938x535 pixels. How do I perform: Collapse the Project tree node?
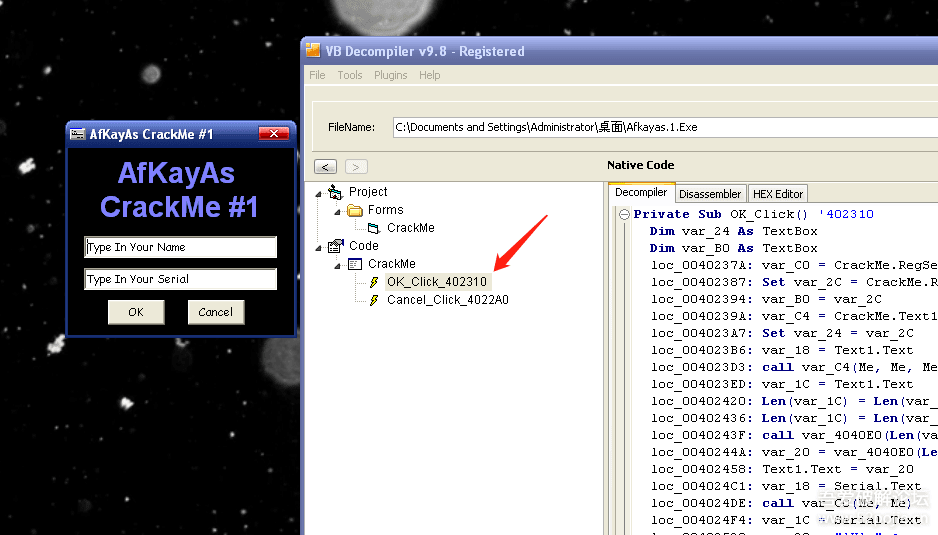tap(319, 193)
